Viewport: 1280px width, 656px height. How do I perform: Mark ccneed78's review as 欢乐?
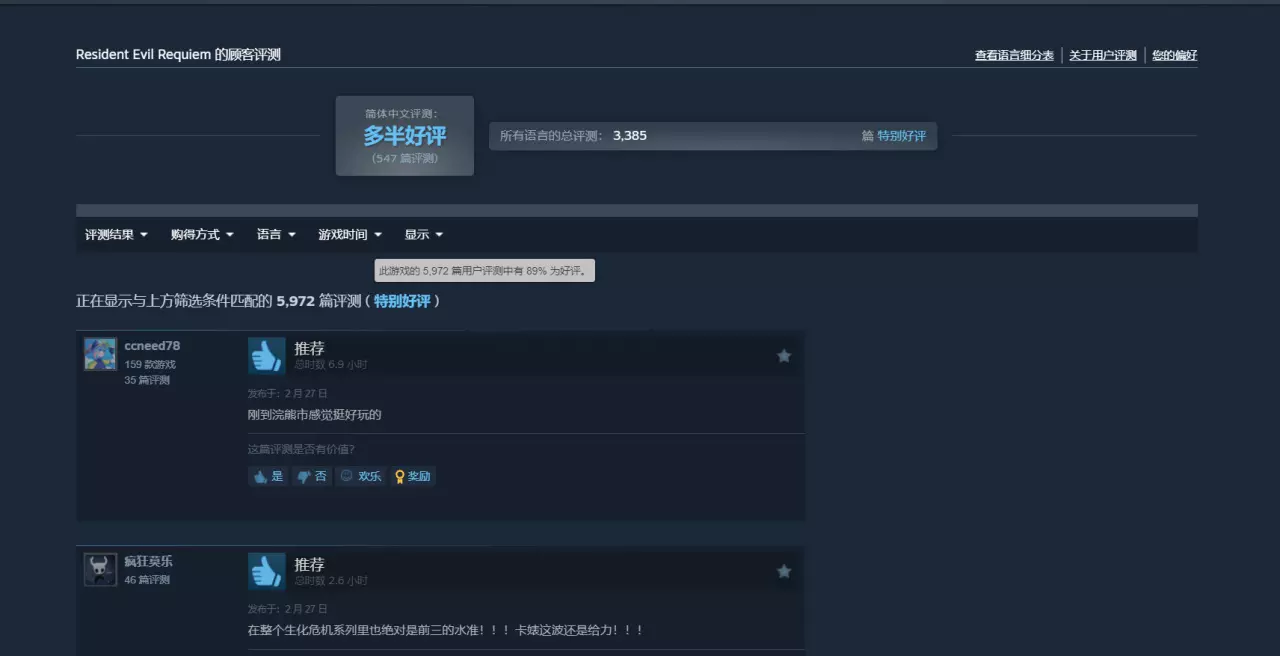tap(360, 477)
